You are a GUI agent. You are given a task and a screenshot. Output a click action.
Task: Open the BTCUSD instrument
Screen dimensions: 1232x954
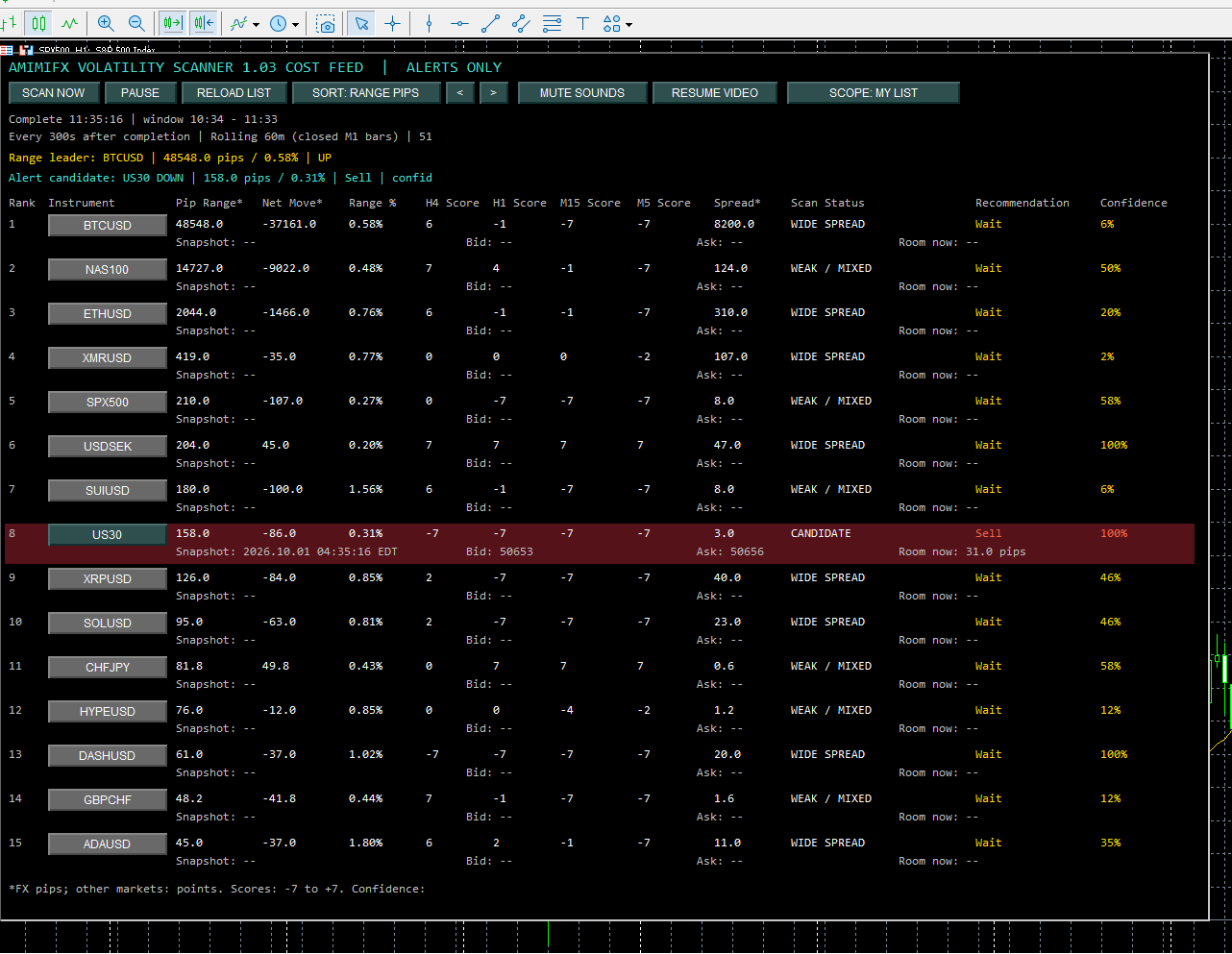pos(107,226)
